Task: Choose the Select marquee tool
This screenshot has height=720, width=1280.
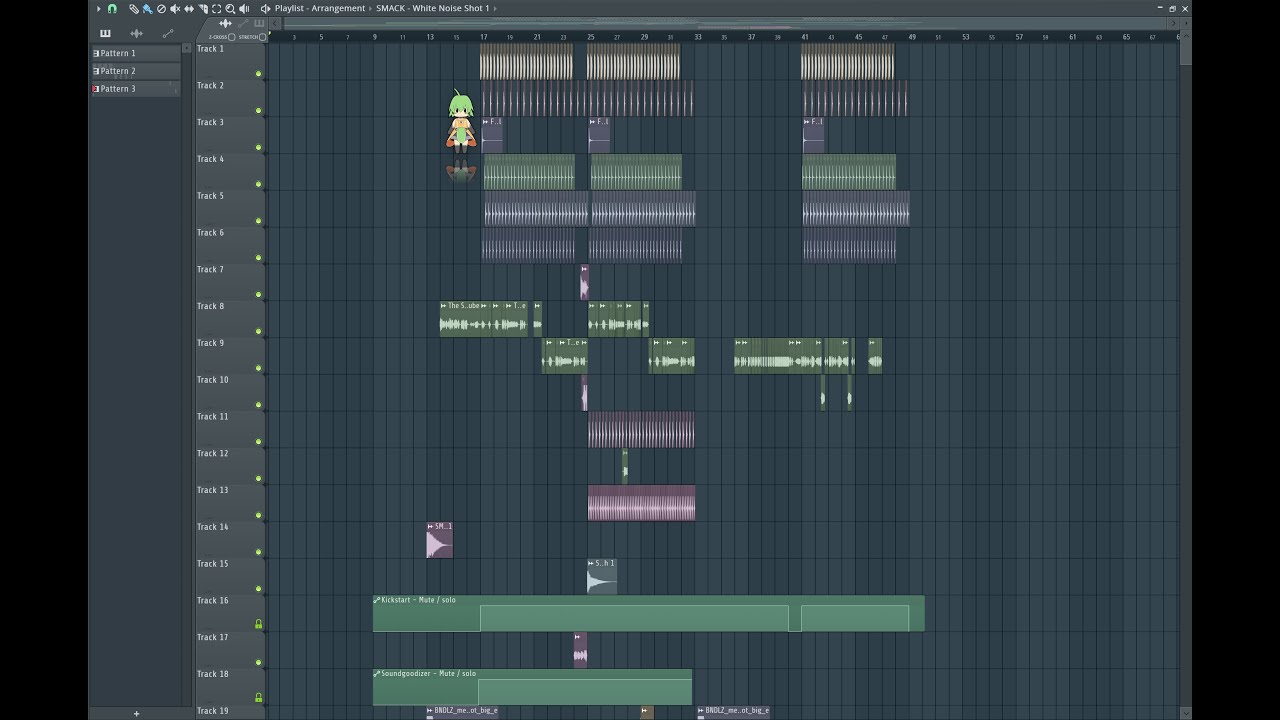Action: [x=216, y=9]
